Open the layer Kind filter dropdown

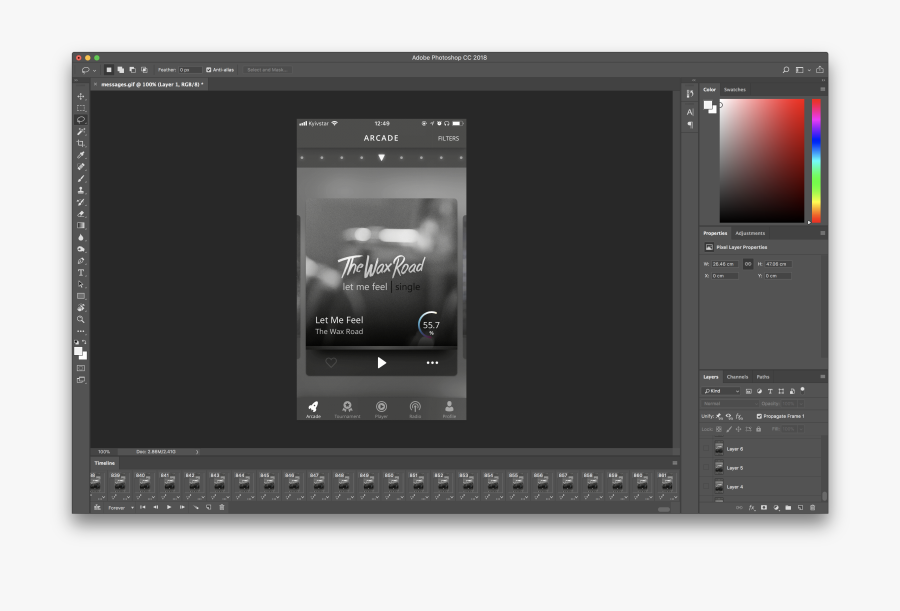click(720, 391)
